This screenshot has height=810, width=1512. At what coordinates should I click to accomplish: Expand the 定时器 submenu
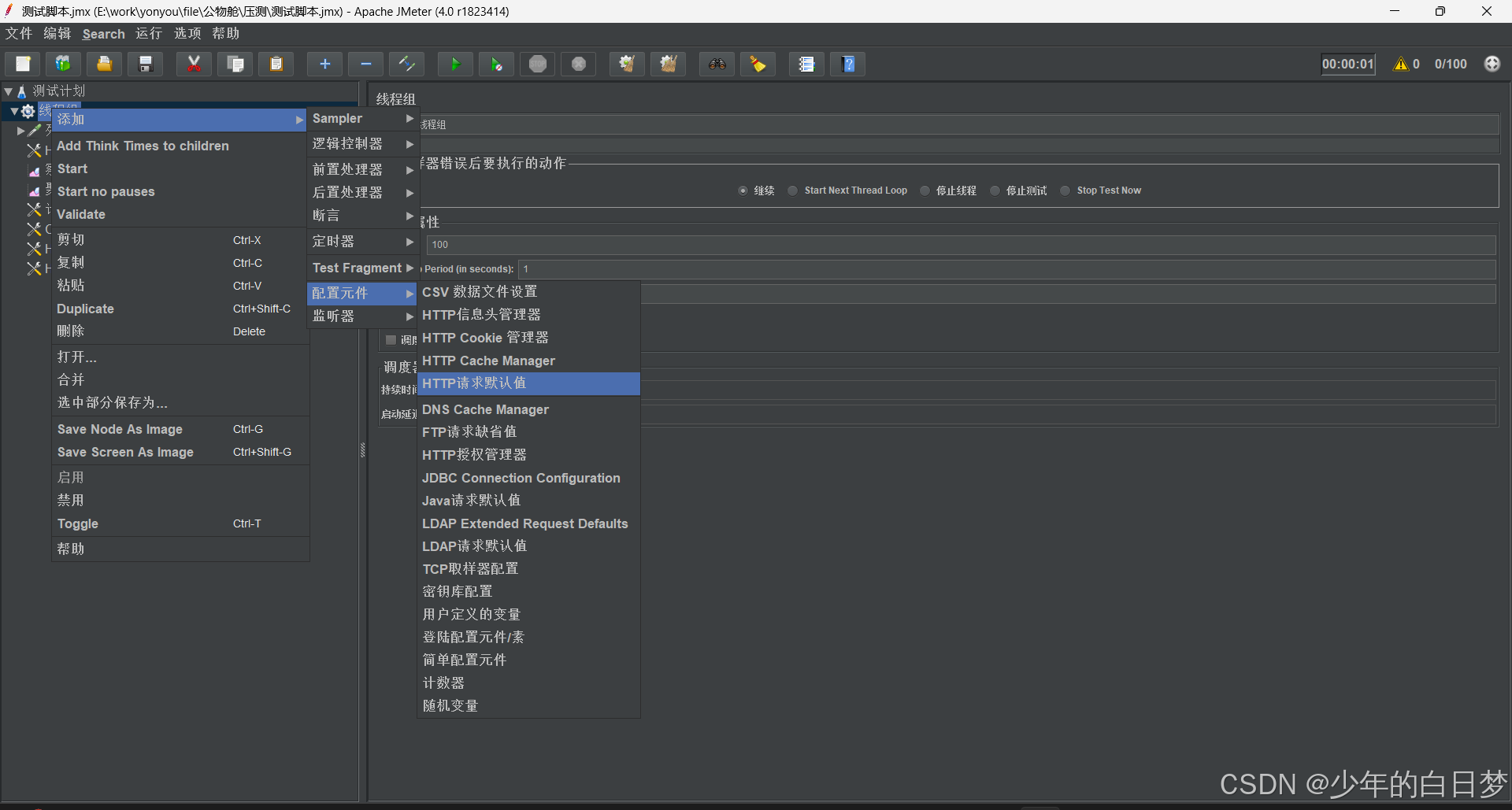click(363, 242)
